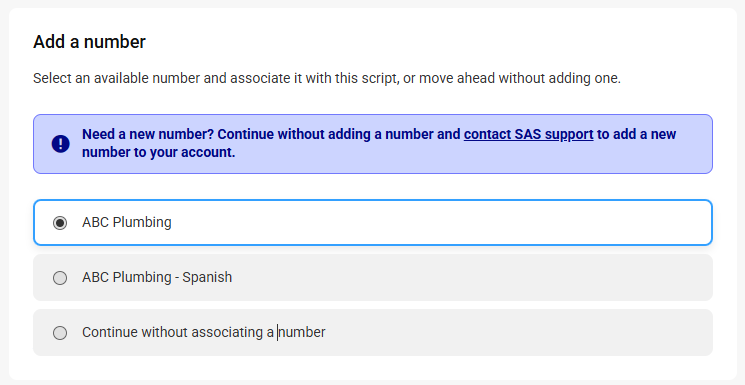This screenshot has width=745, height=385.
Task: Pick the Continue without associating a number radio
Action: click(x=60, y=333)
